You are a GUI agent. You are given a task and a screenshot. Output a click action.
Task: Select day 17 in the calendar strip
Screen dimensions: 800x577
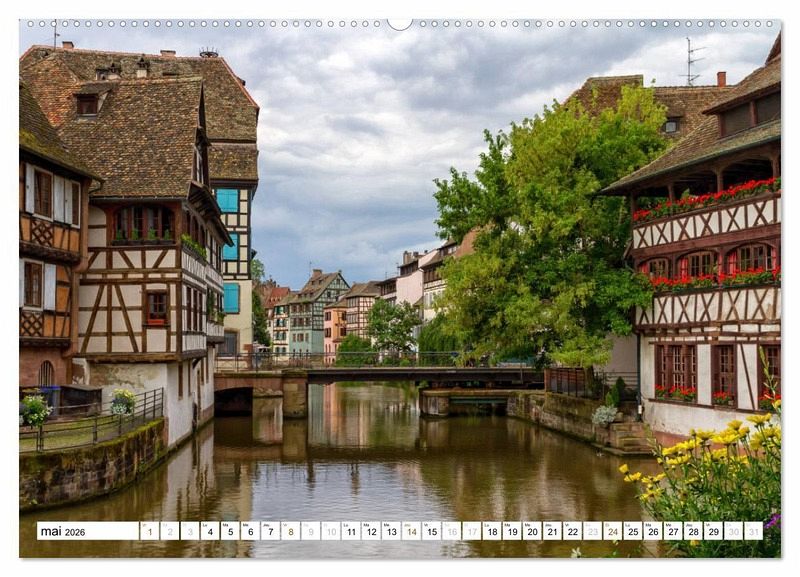(x=472, y=531)
